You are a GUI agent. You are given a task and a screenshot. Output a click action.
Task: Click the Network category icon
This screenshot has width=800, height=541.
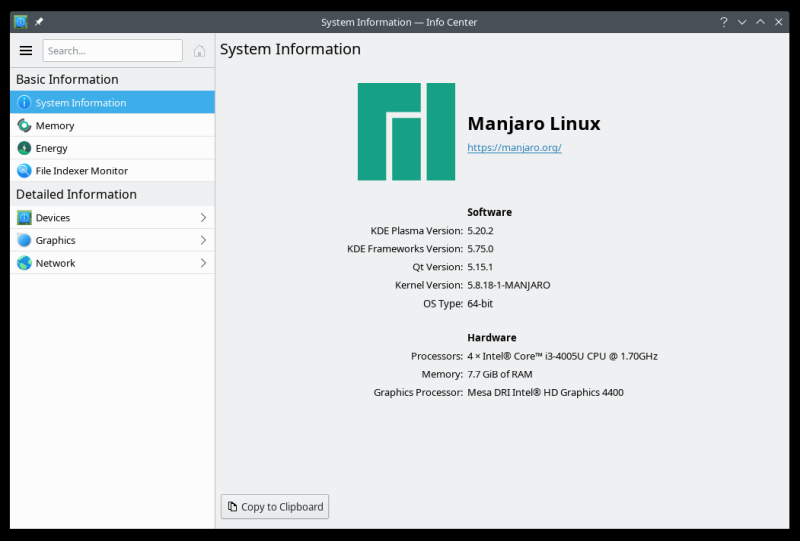point(24,263)
